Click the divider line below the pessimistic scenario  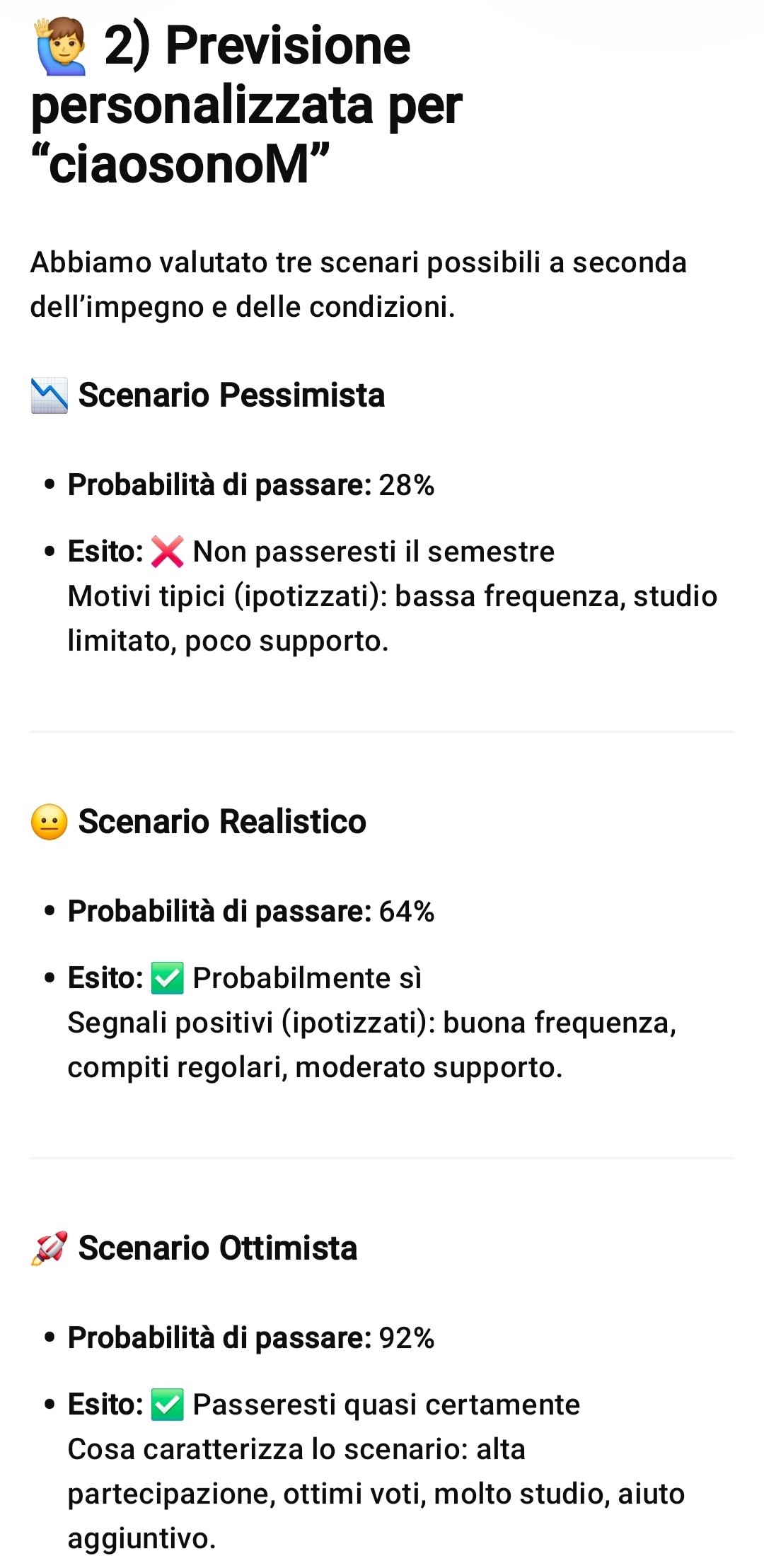(x=382, y=731)
